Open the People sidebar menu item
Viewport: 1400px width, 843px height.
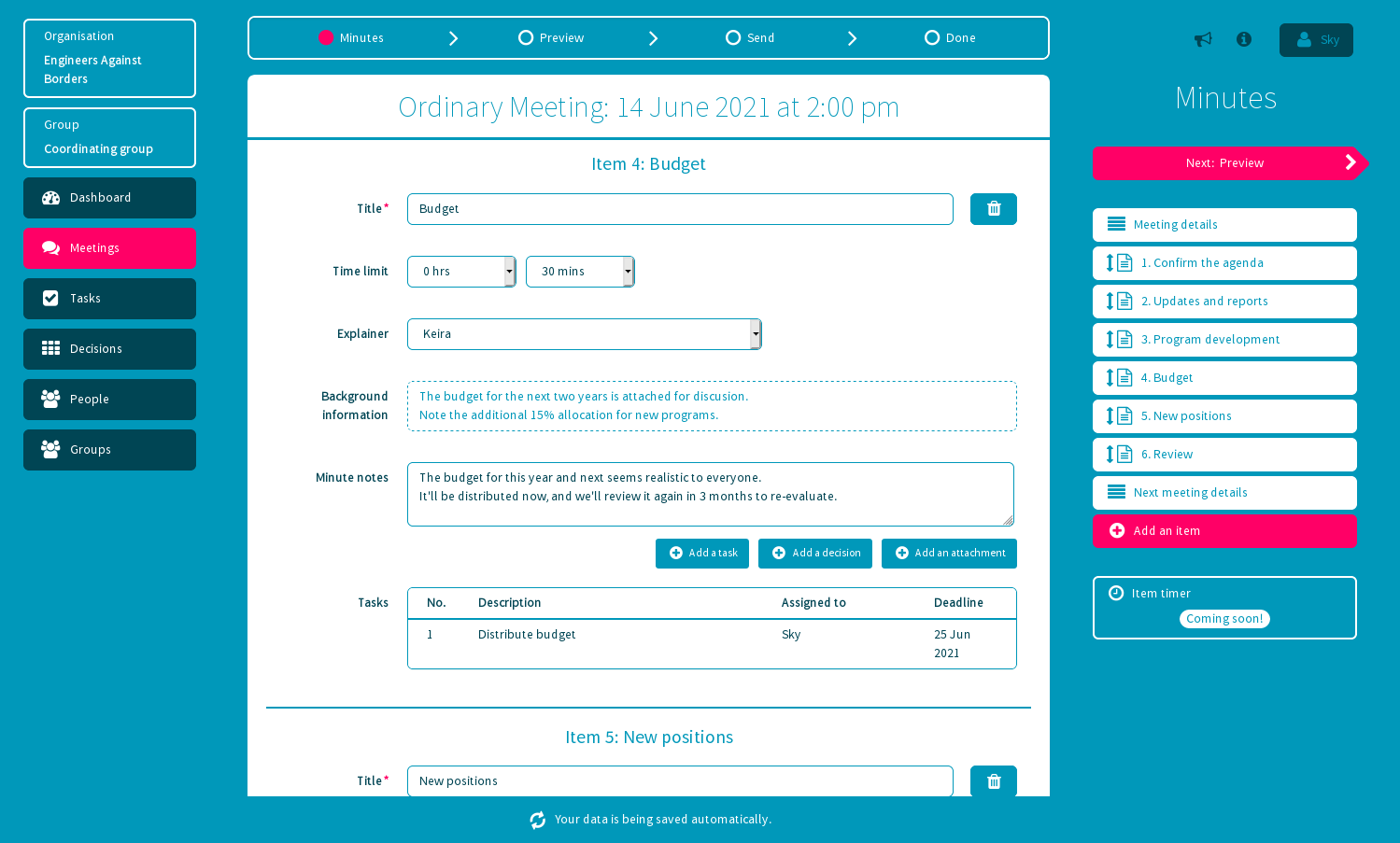pyautogui.click(x=109, y=400)
